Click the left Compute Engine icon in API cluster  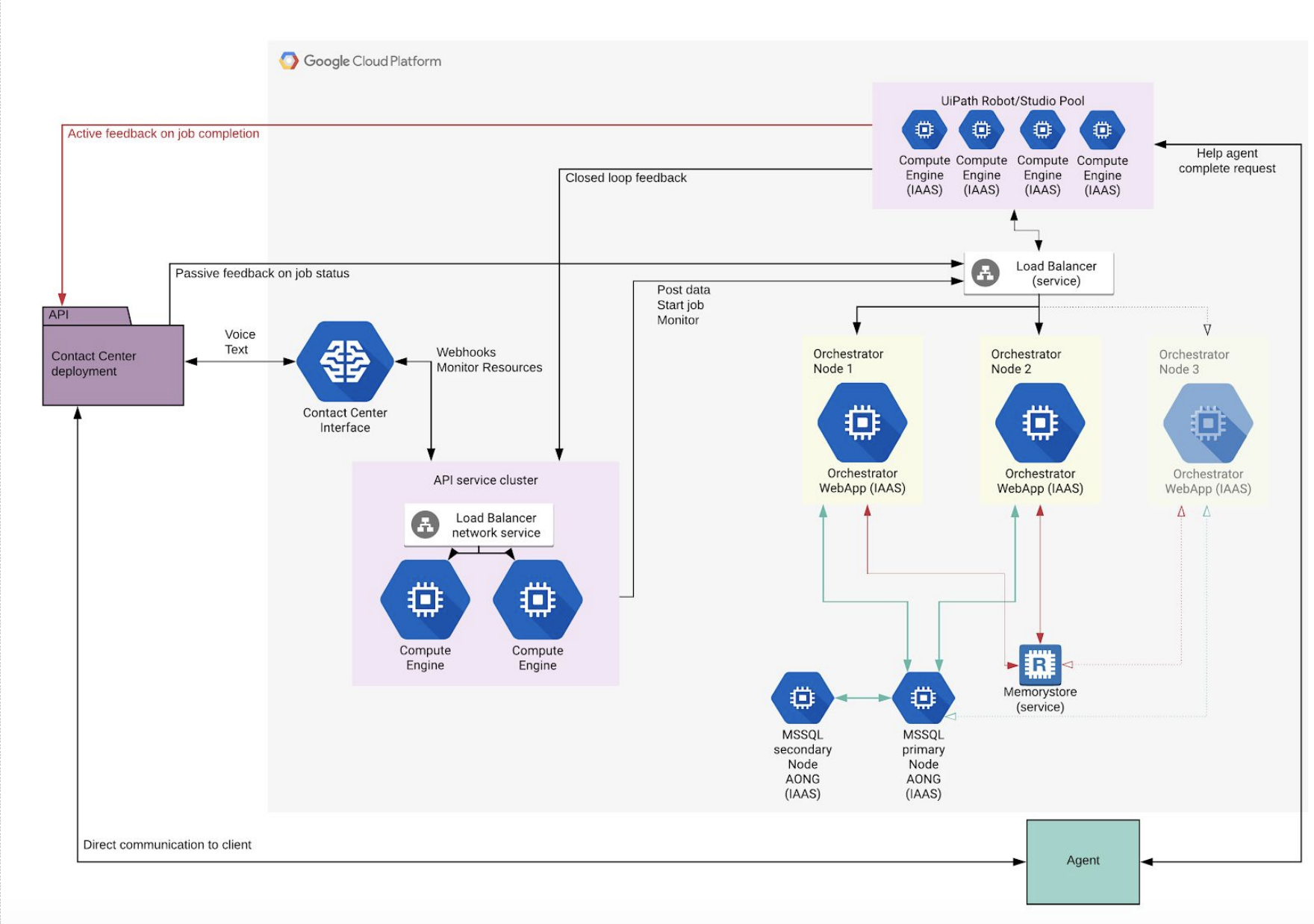pos(425,599)
